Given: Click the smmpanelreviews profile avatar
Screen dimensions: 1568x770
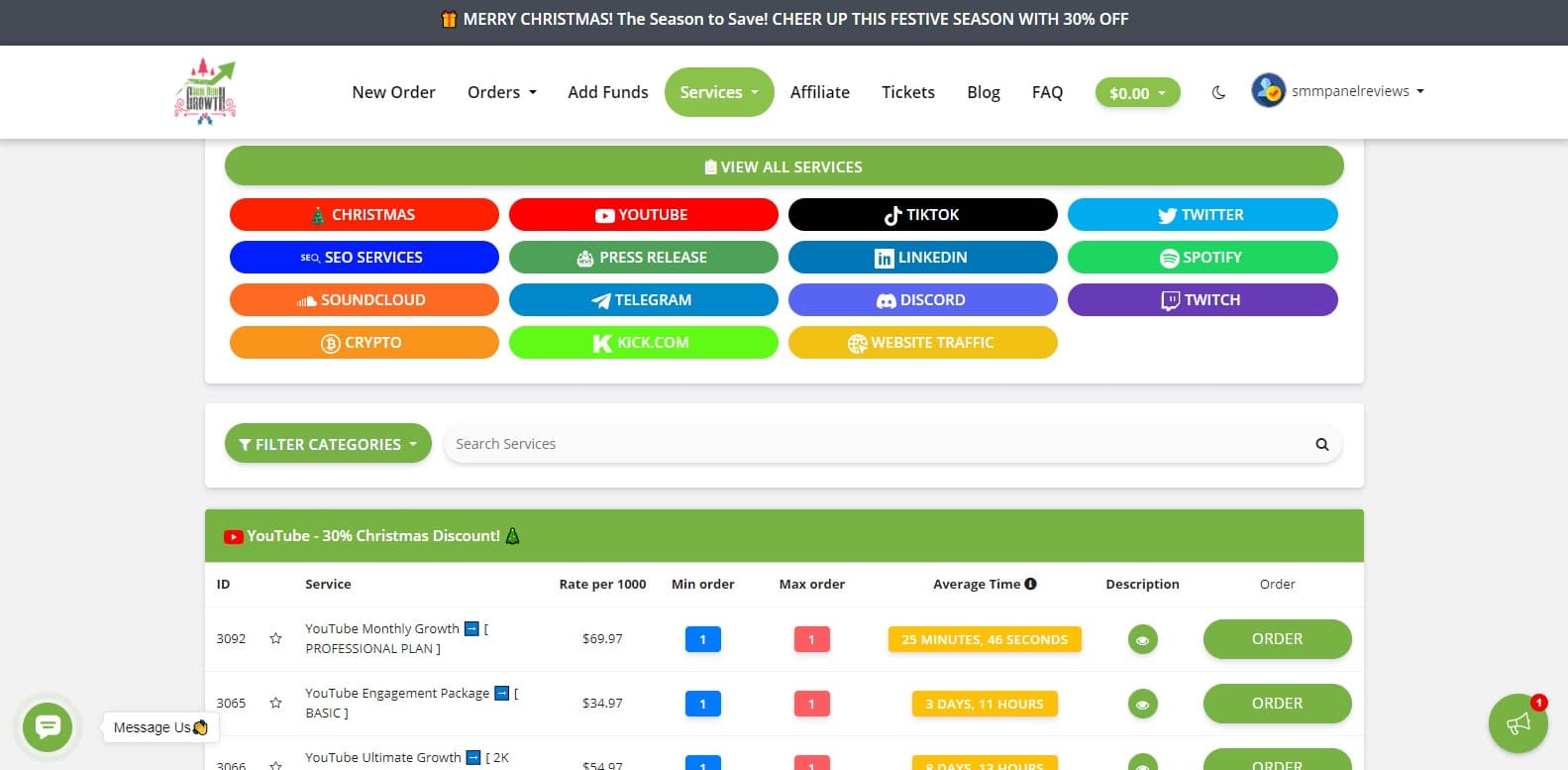Looking at the screenshot, I should (x=1268, y=91).
